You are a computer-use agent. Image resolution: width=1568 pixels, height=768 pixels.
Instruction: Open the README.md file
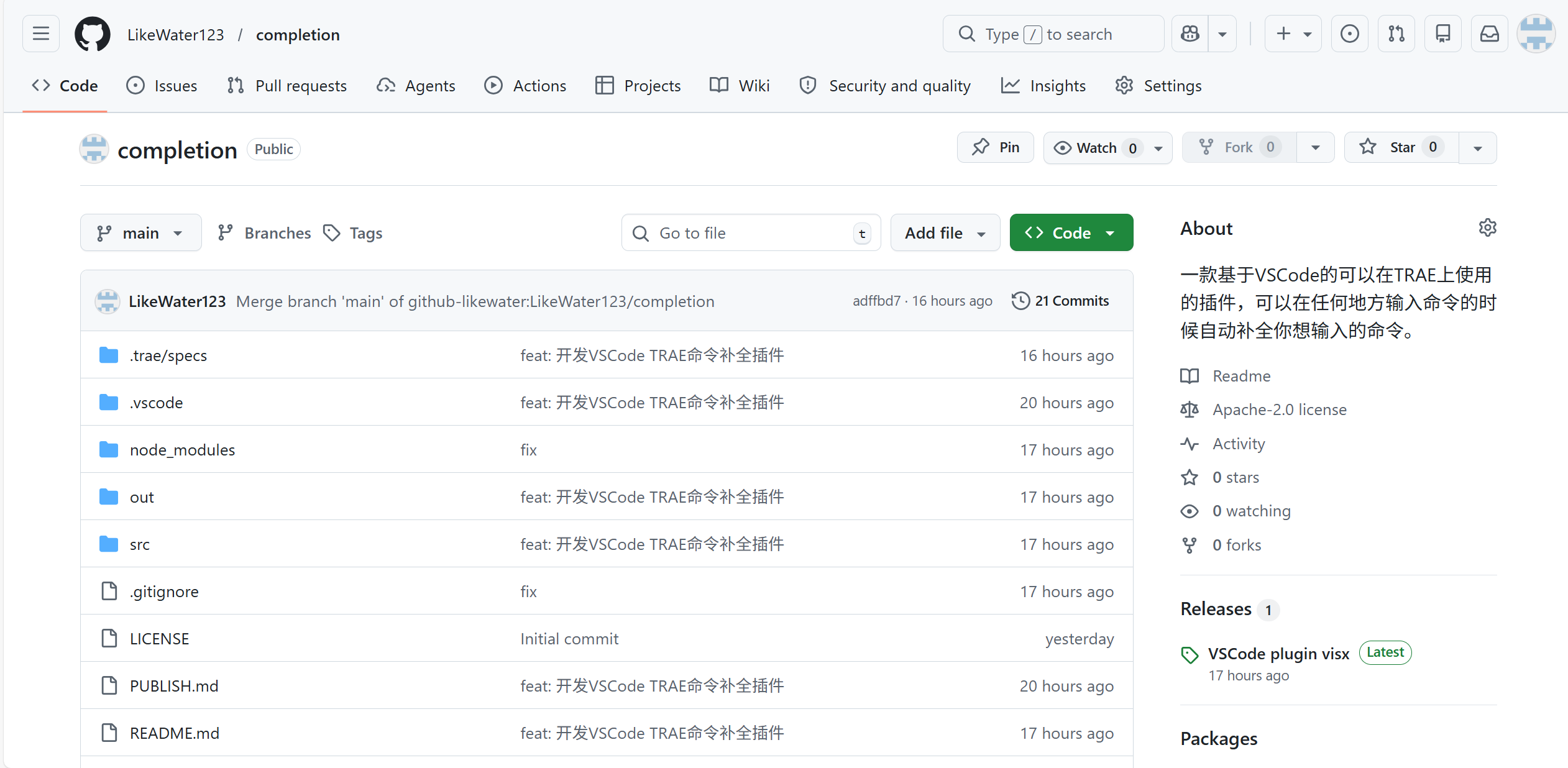click(x=174, y=733)
